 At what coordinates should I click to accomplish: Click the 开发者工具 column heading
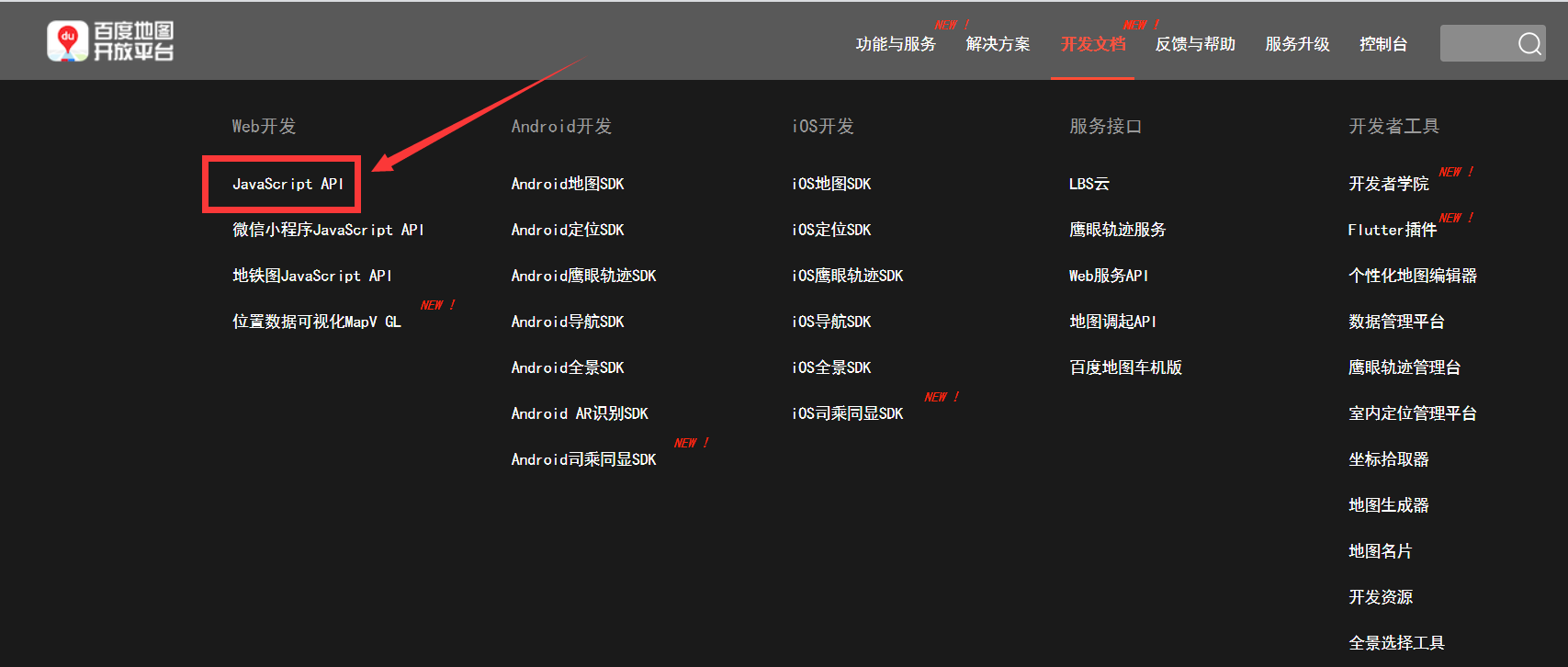pos(1394,126)
